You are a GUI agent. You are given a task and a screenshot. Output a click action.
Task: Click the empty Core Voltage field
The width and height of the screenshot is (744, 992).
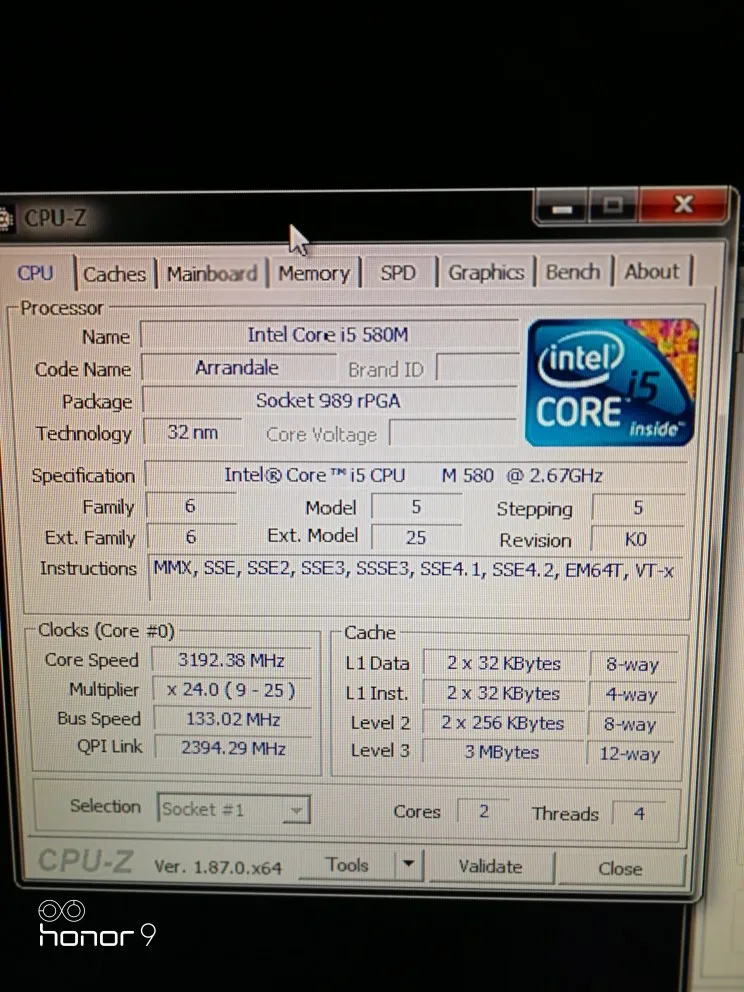(453, 433)
